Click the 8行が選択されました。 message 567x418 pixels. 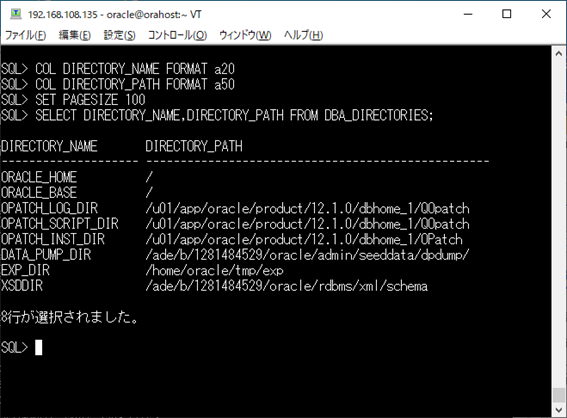pyautogui.click(x=69, y=317)
